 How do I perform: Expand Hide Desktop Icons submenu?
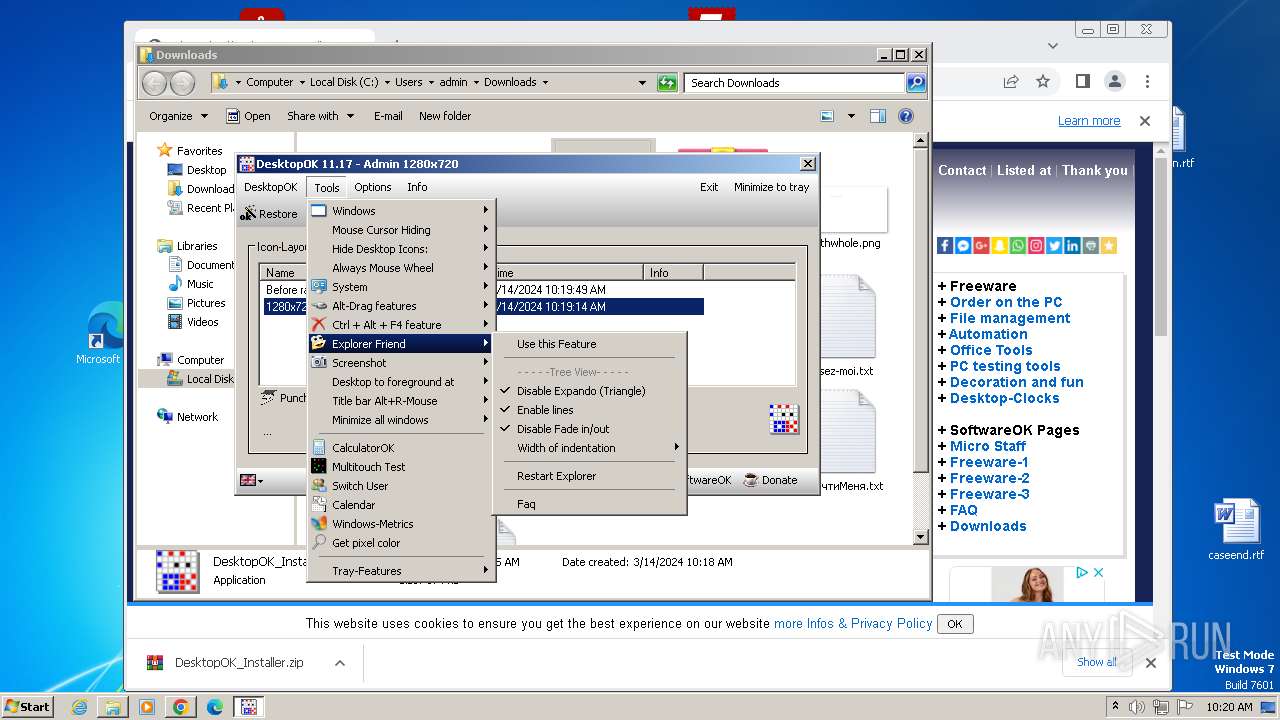[x=401, y=249]
